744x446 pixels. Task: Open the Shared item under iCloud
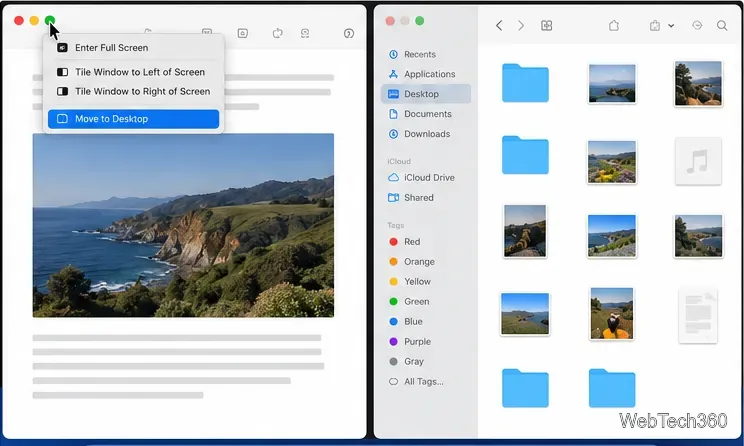(426, 197)
